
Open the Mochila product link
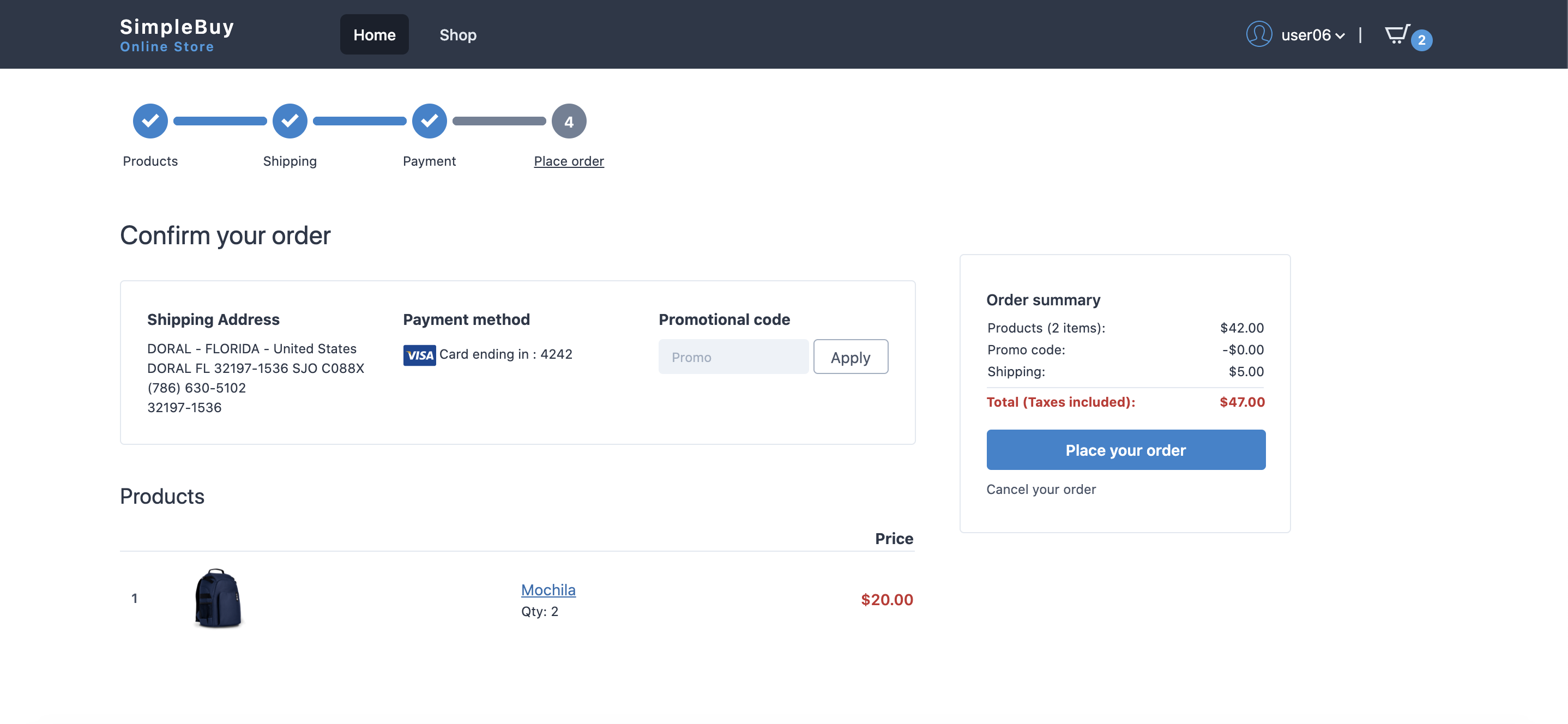(548, 590)
